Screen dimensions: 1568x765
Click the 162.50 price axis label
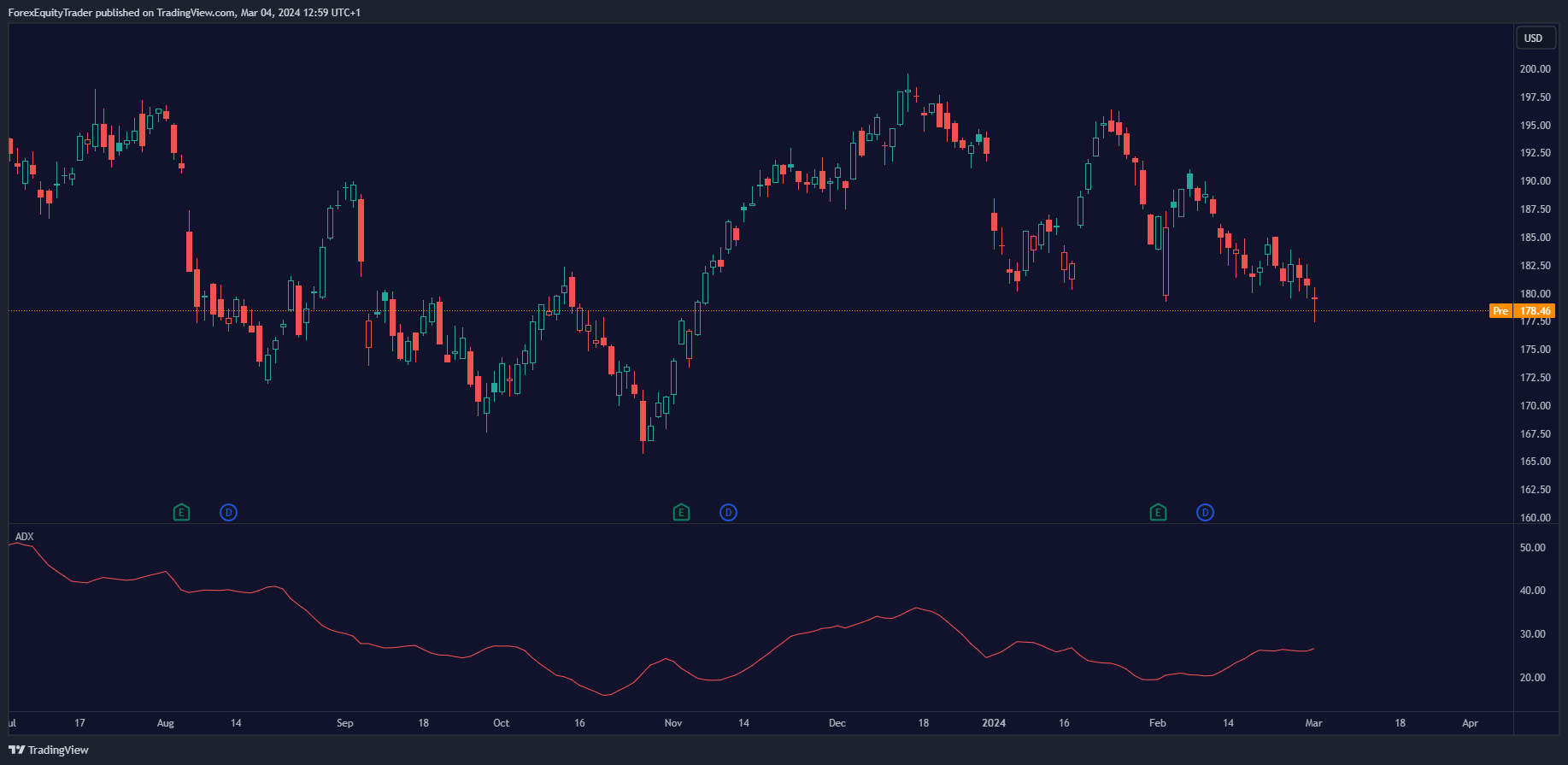click(x=1535, y=490)
